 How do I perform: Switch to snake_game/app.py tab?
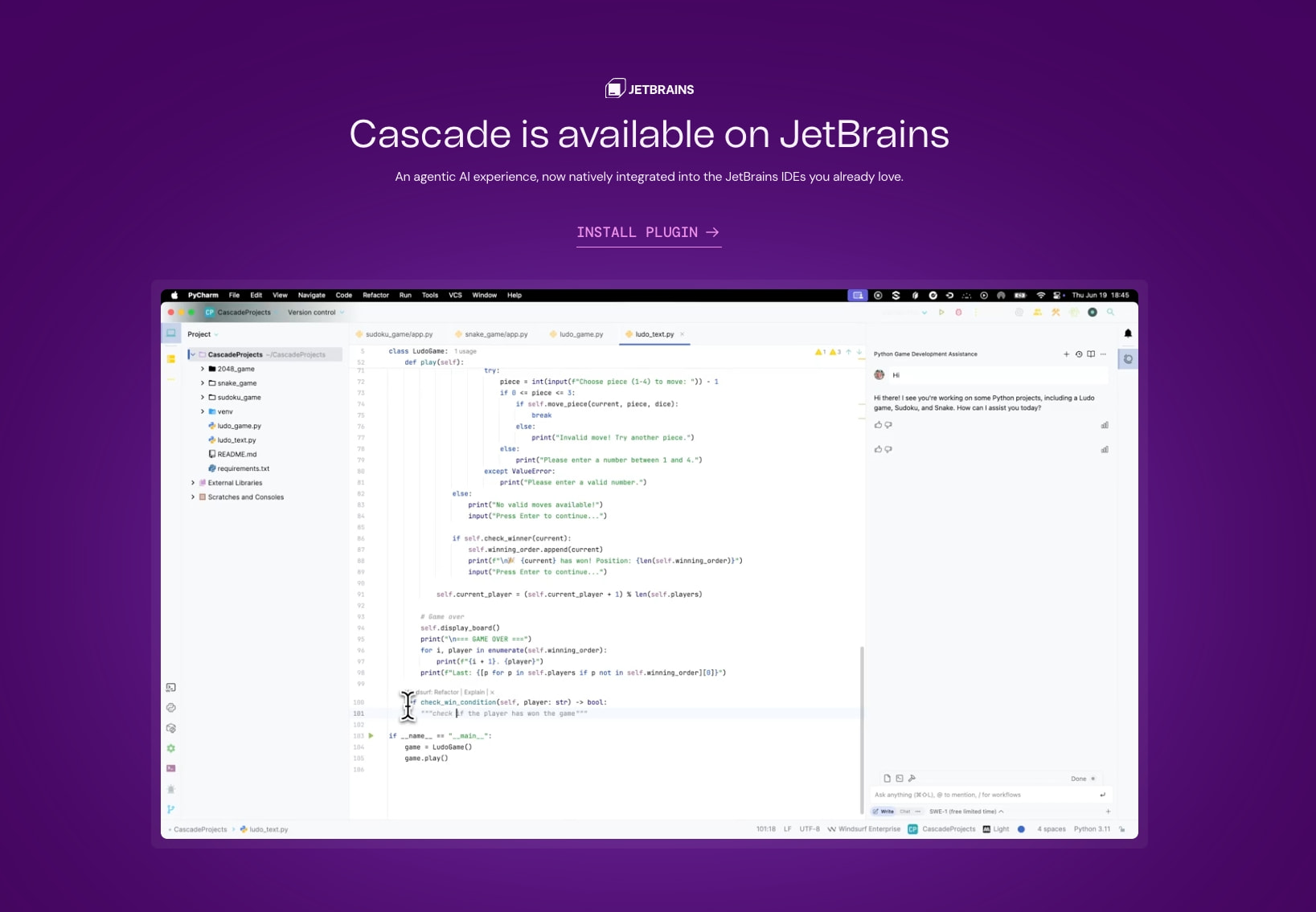[x=492, y=334]
